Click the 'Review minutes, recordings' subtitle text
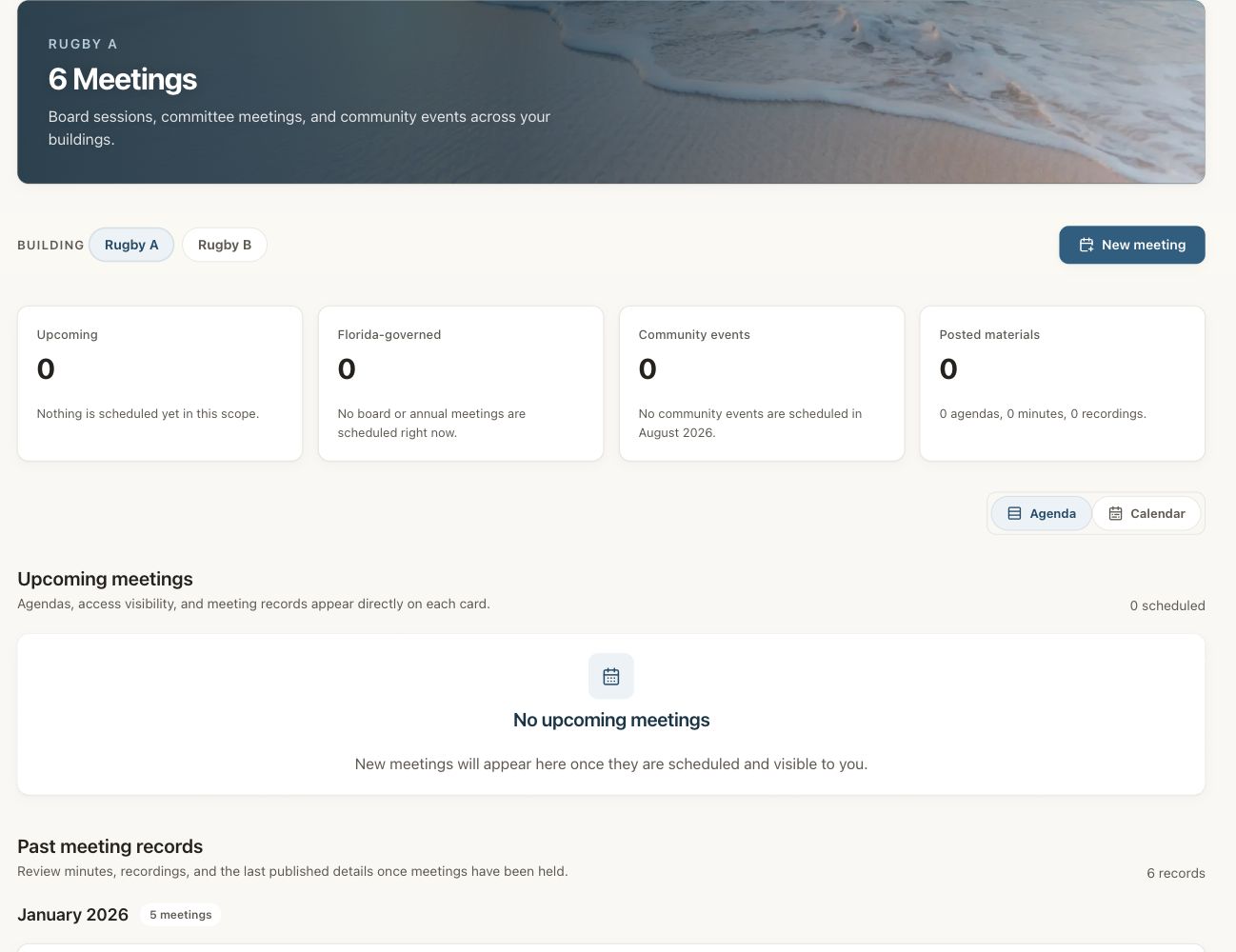This screenshot has width=1236, height=952. 292,871
